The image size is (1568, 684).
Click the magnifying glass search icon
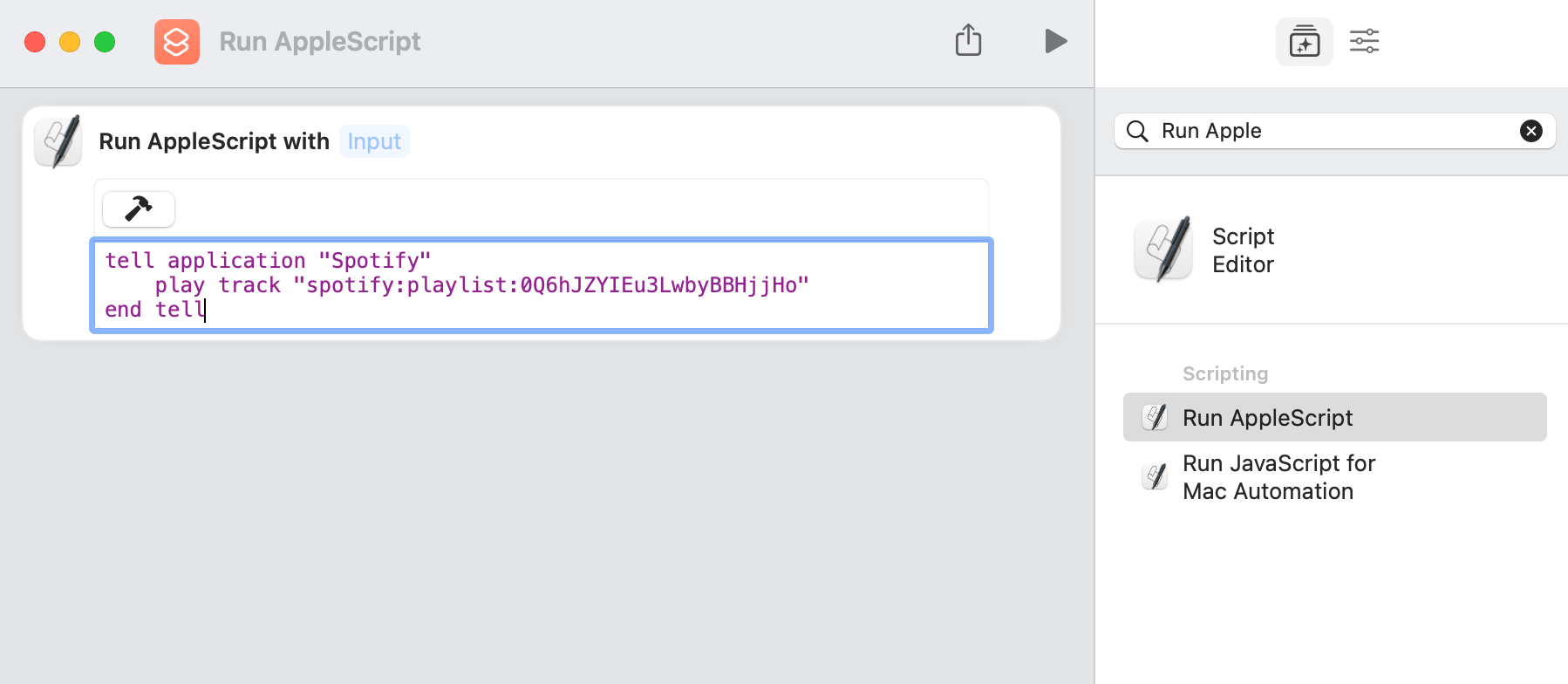click(x=1137, y=131)
